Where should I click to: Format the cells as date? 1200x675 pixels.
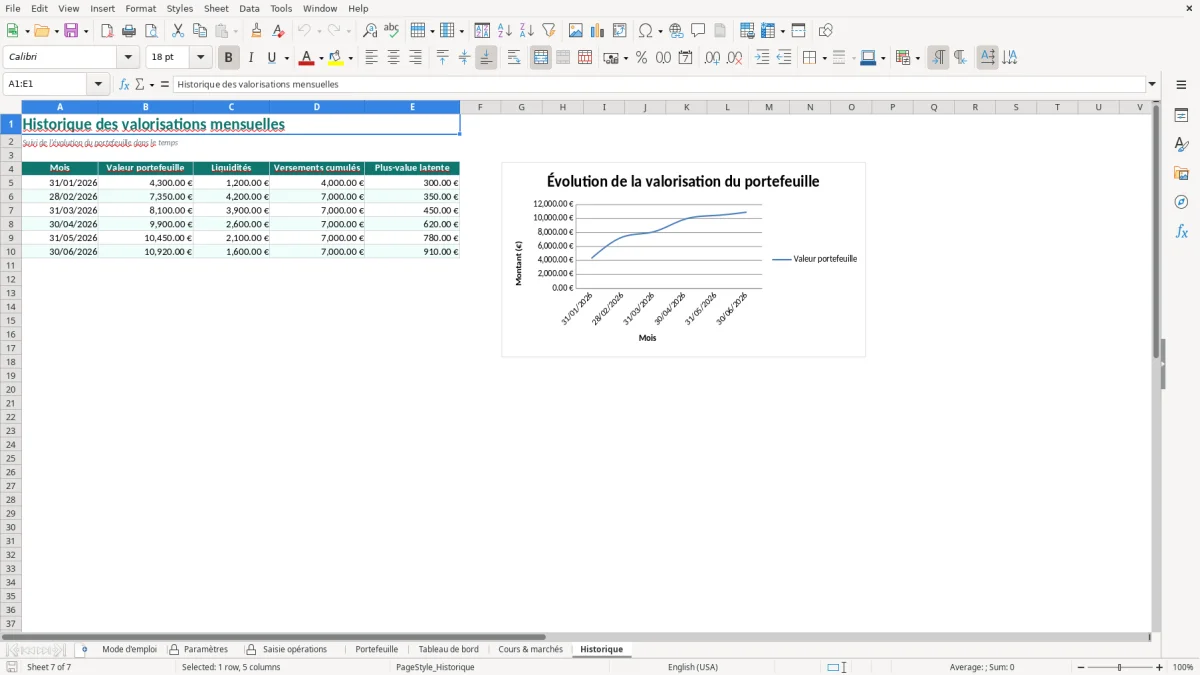tap(686, 58)
